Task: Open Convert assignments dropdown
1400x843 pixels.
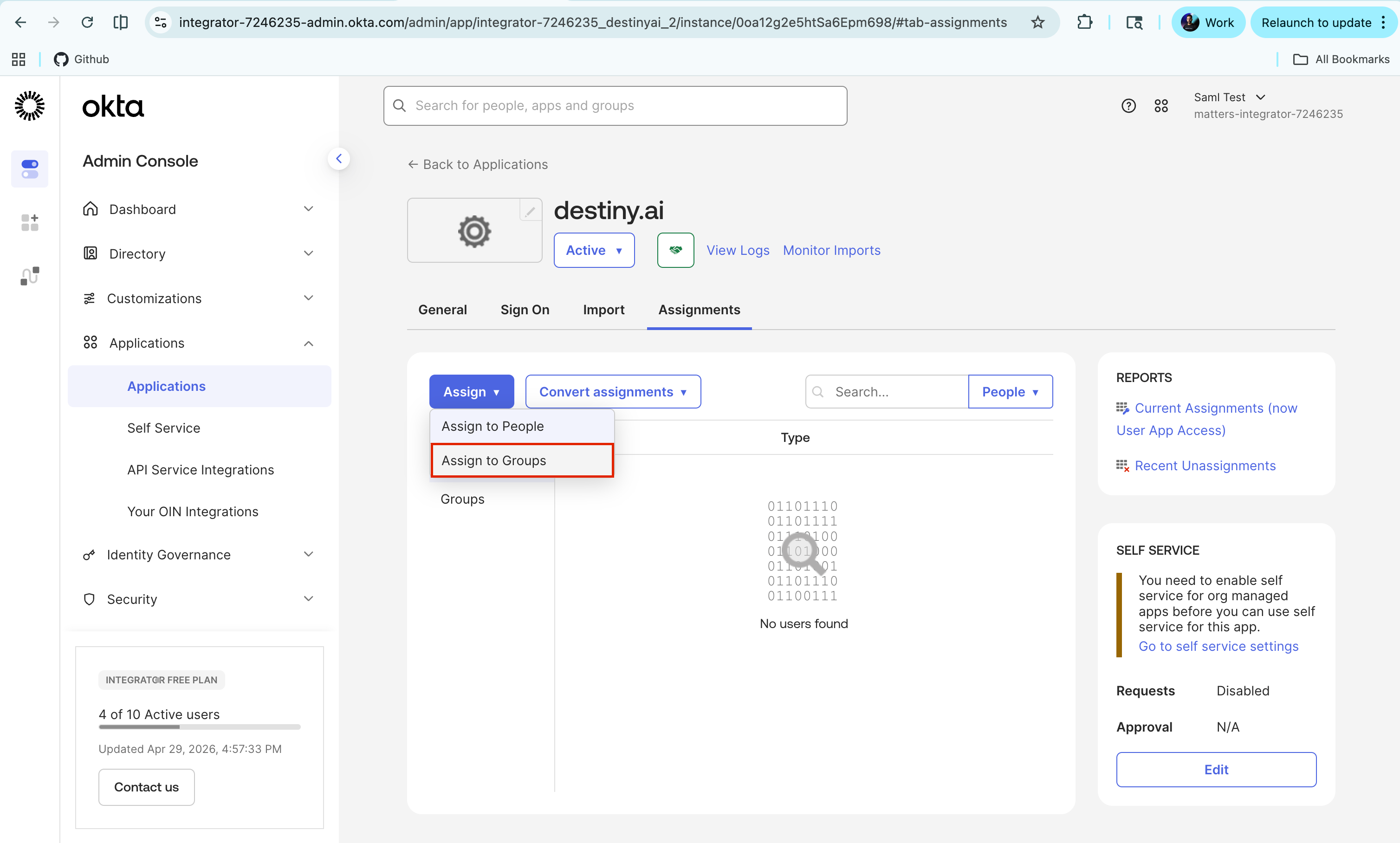Action: pos(613,391)
